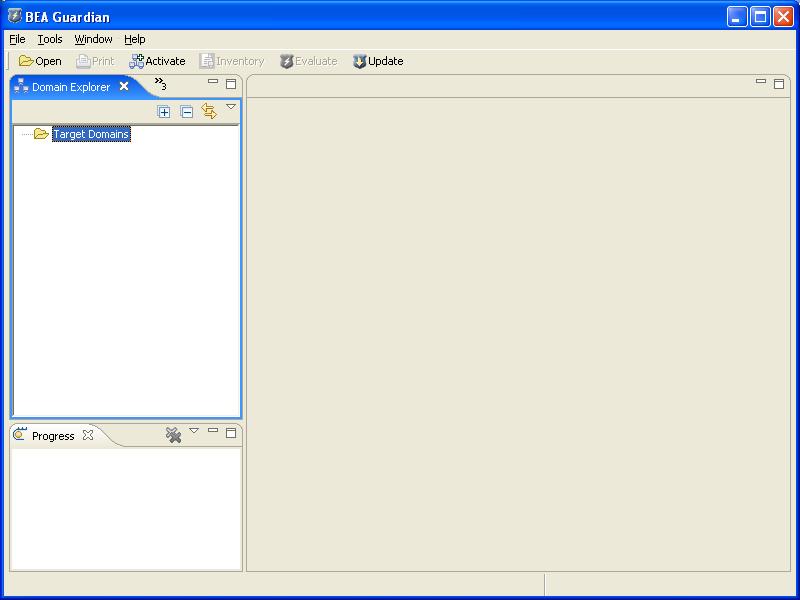This screenshot has height=600, width=800.
Task: Open the Help menu
Action: pyautogui.click(x=135, y=39)
